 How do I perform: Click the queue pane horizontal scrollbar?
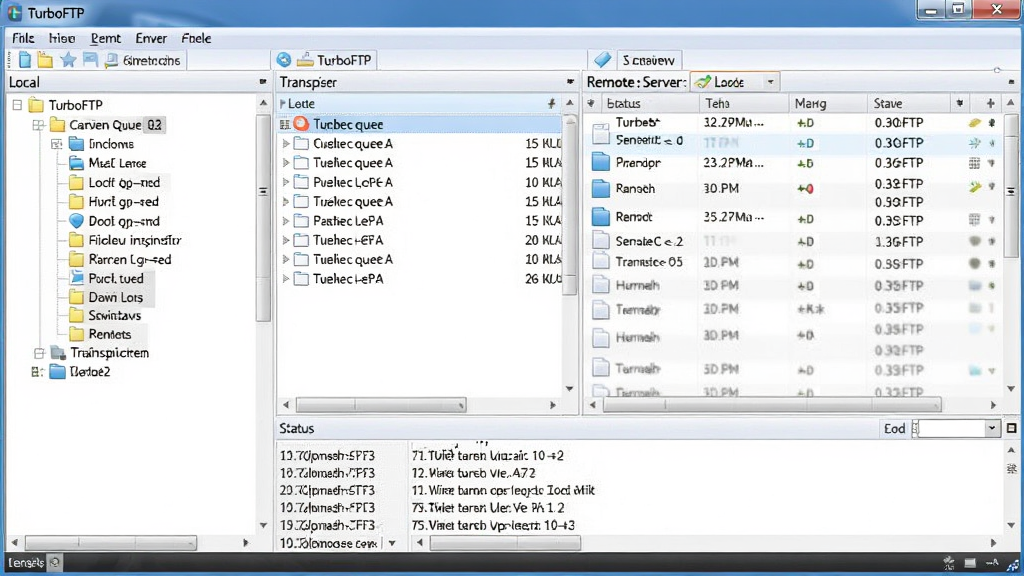(x=381, y=405)
